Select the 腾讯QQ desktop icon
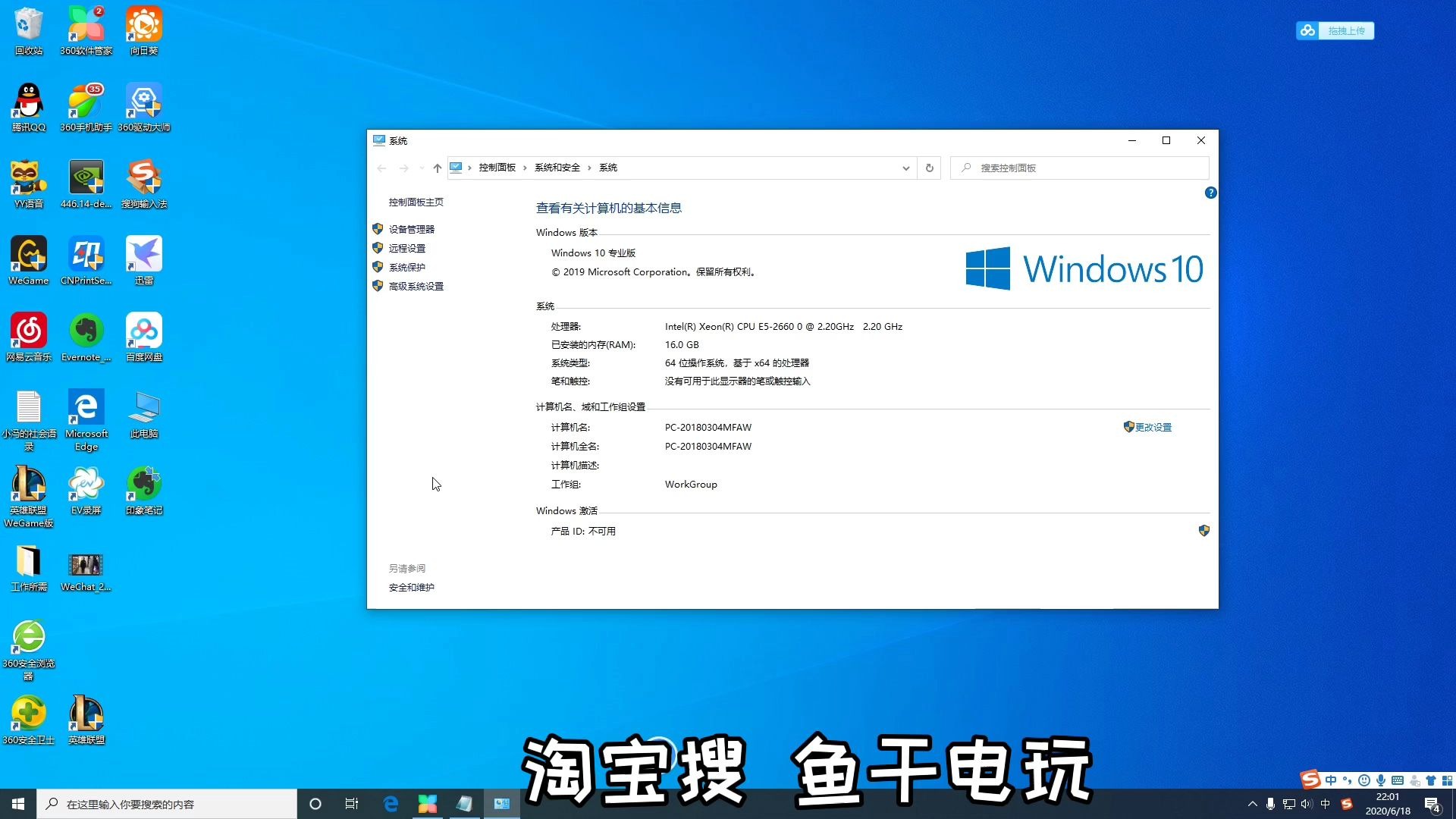 coord(29,108)
